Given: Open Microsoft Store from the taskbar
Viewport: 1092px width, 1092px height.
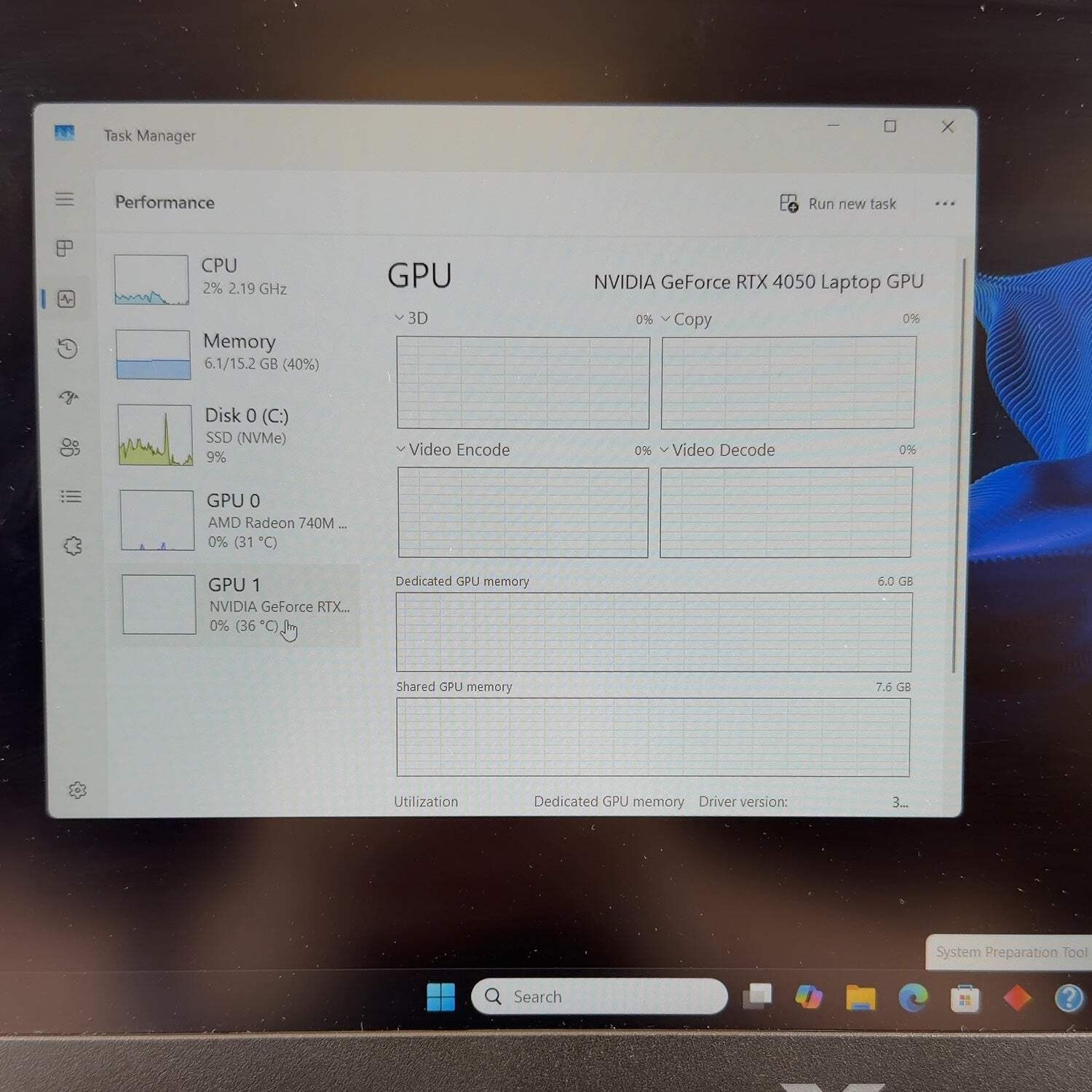Looking at the screenshot, I should click(965, 998).
